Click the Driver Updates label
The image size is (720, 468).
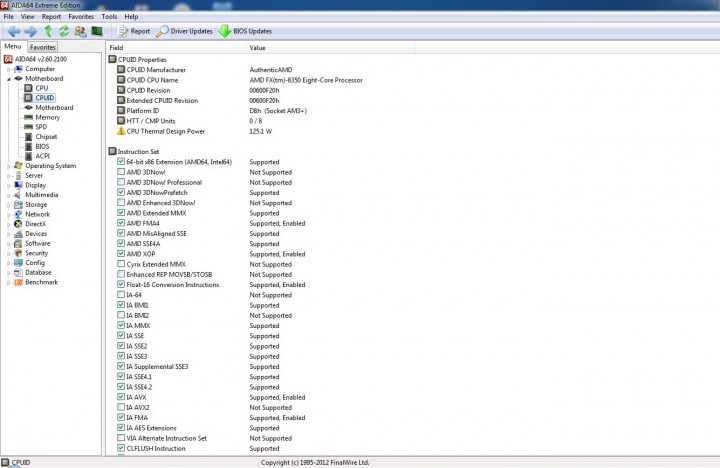(x=191, y=31)
